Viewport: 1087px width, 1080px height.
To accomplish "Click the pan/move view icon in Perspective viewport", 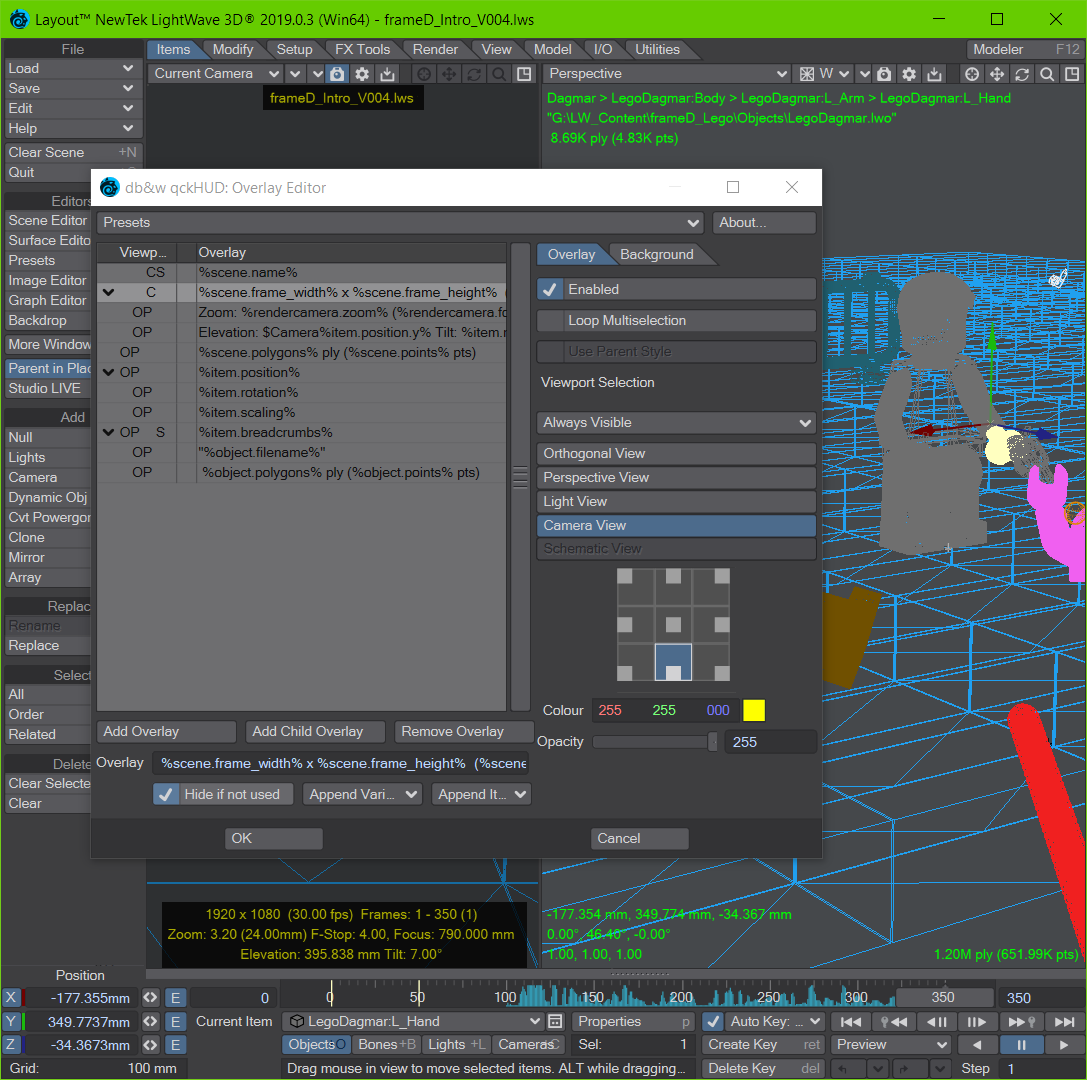I will tap(997, 74).
